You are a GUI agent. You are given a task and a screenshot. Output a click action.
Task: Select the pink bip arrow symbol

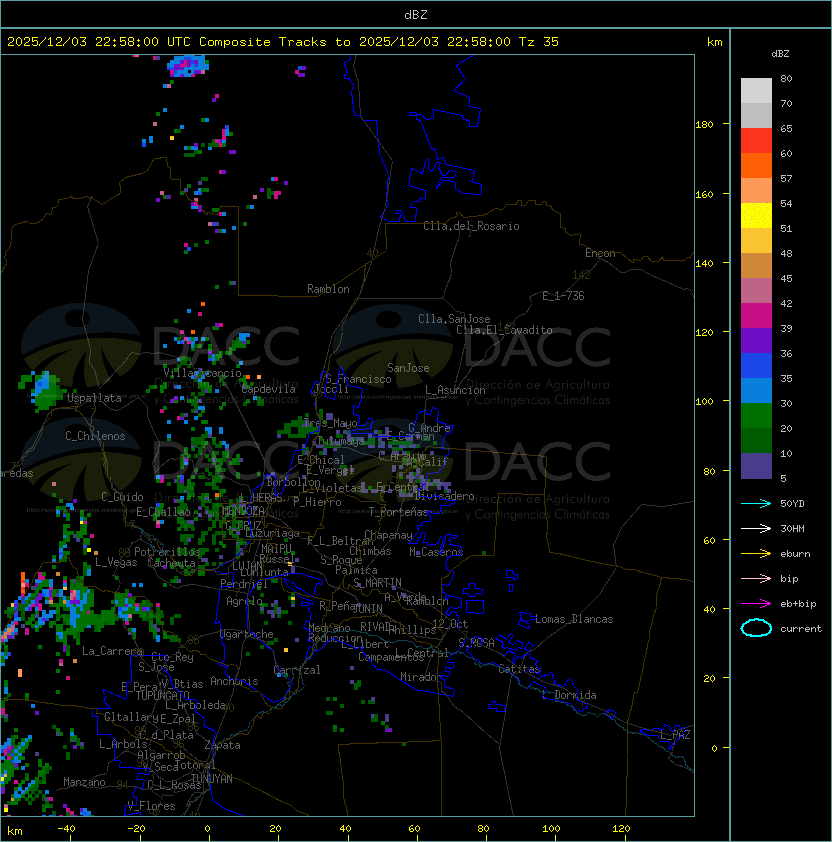756,578
